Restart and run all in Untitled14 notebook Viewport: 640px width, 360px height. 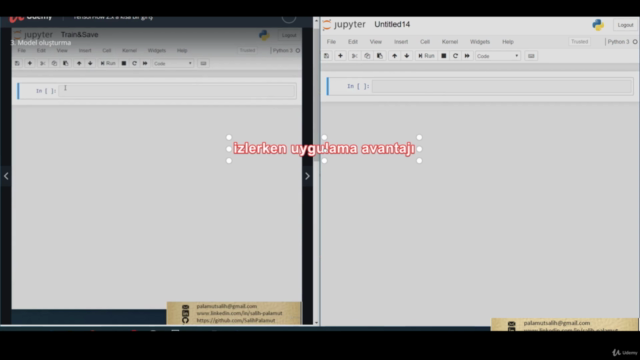pyautogui.click(x=467, y=56)
